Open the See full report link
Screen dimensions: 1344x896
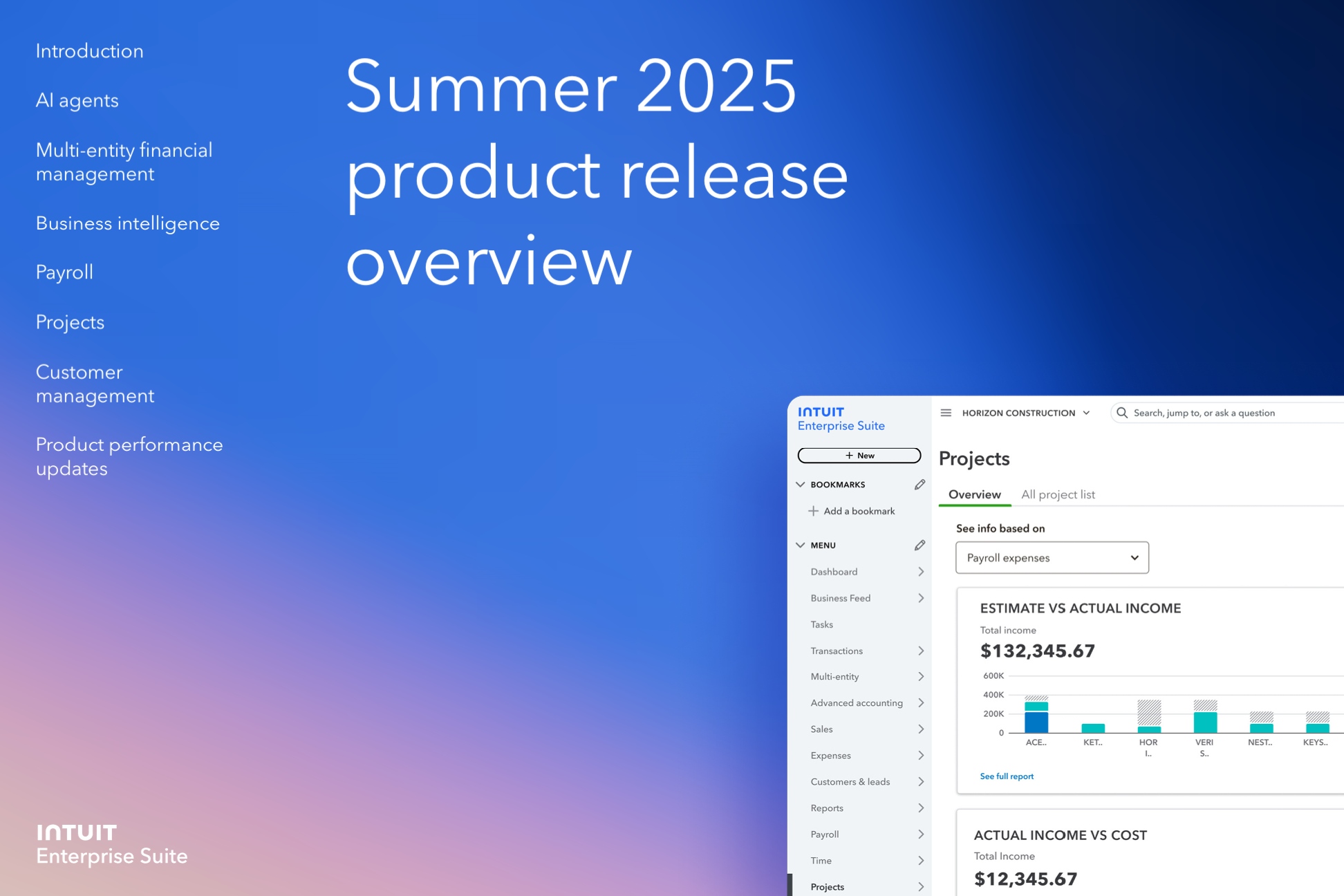(x=1007, y=776)
